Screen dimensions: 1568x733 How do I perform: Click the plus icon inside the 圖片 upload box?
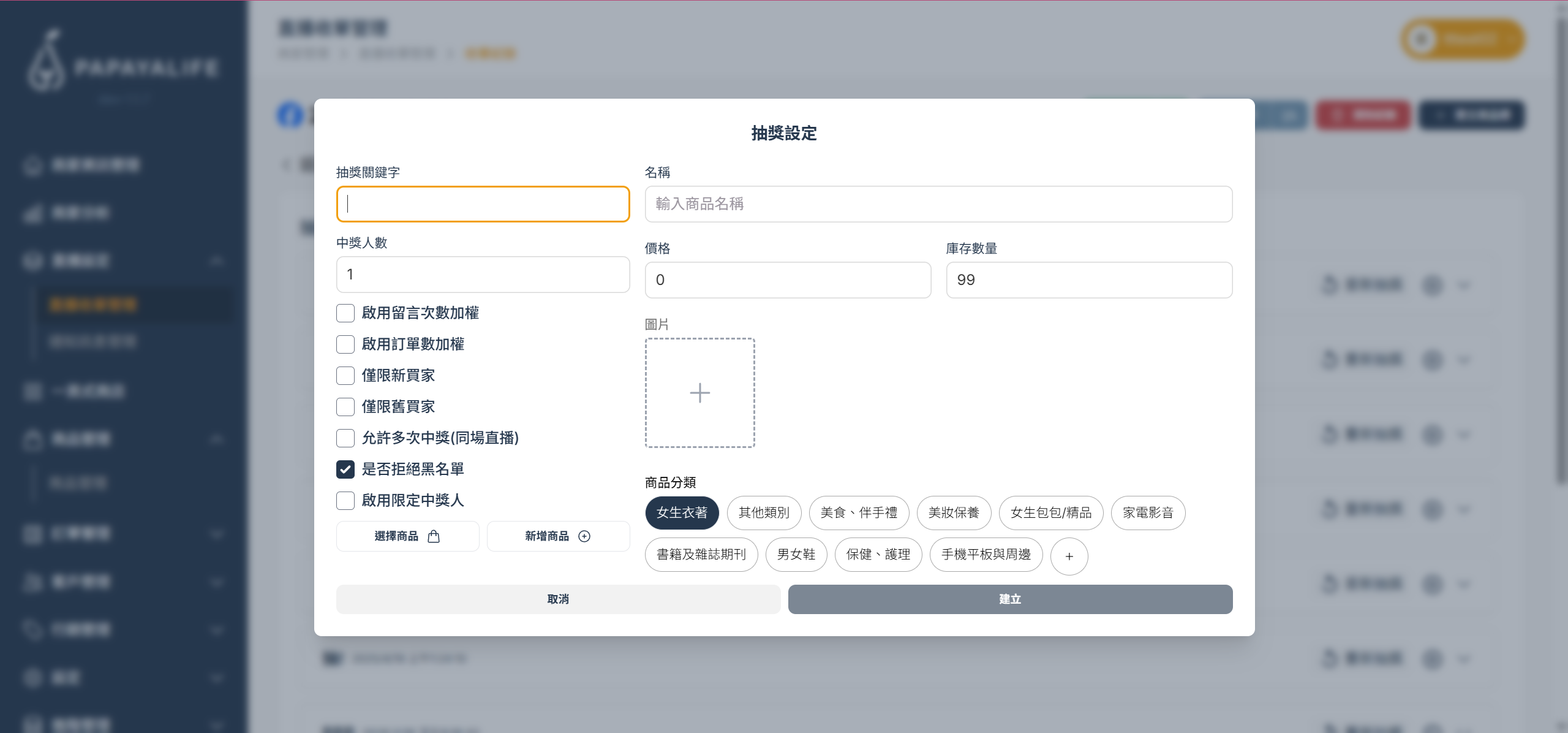700,392
